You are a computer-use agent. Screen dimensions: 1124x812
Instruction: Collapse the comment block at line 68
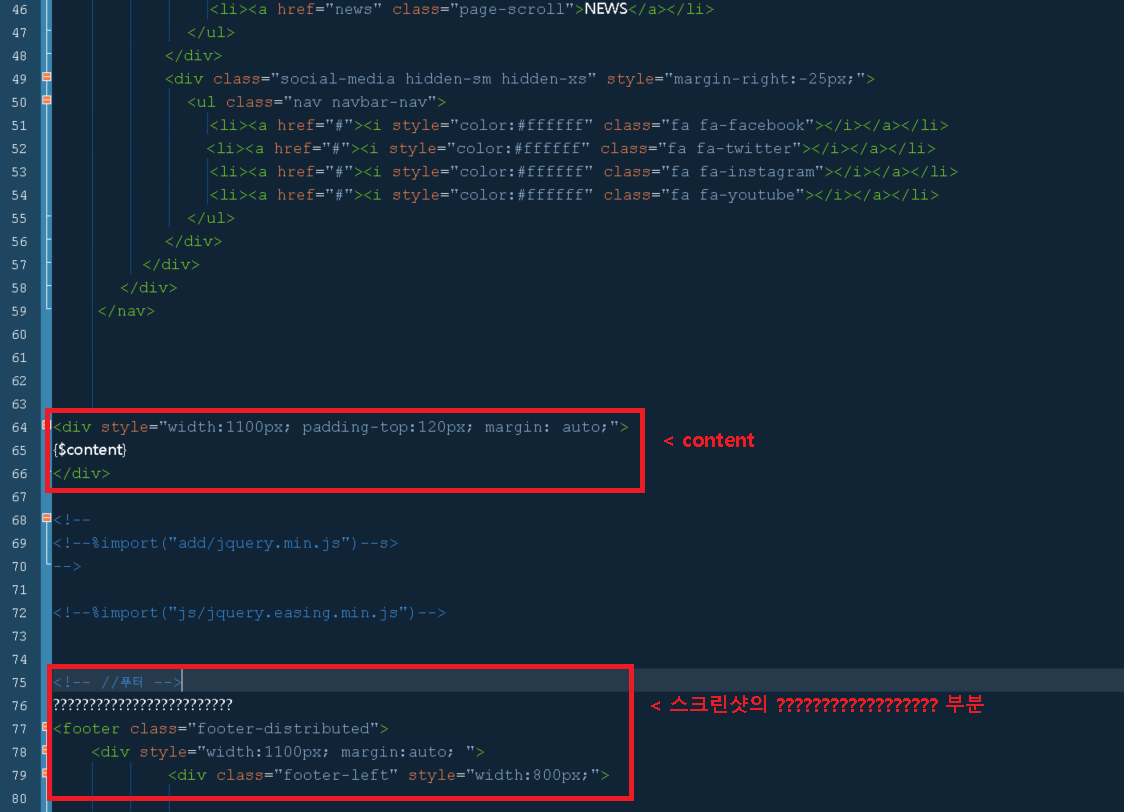click(46, 519)
